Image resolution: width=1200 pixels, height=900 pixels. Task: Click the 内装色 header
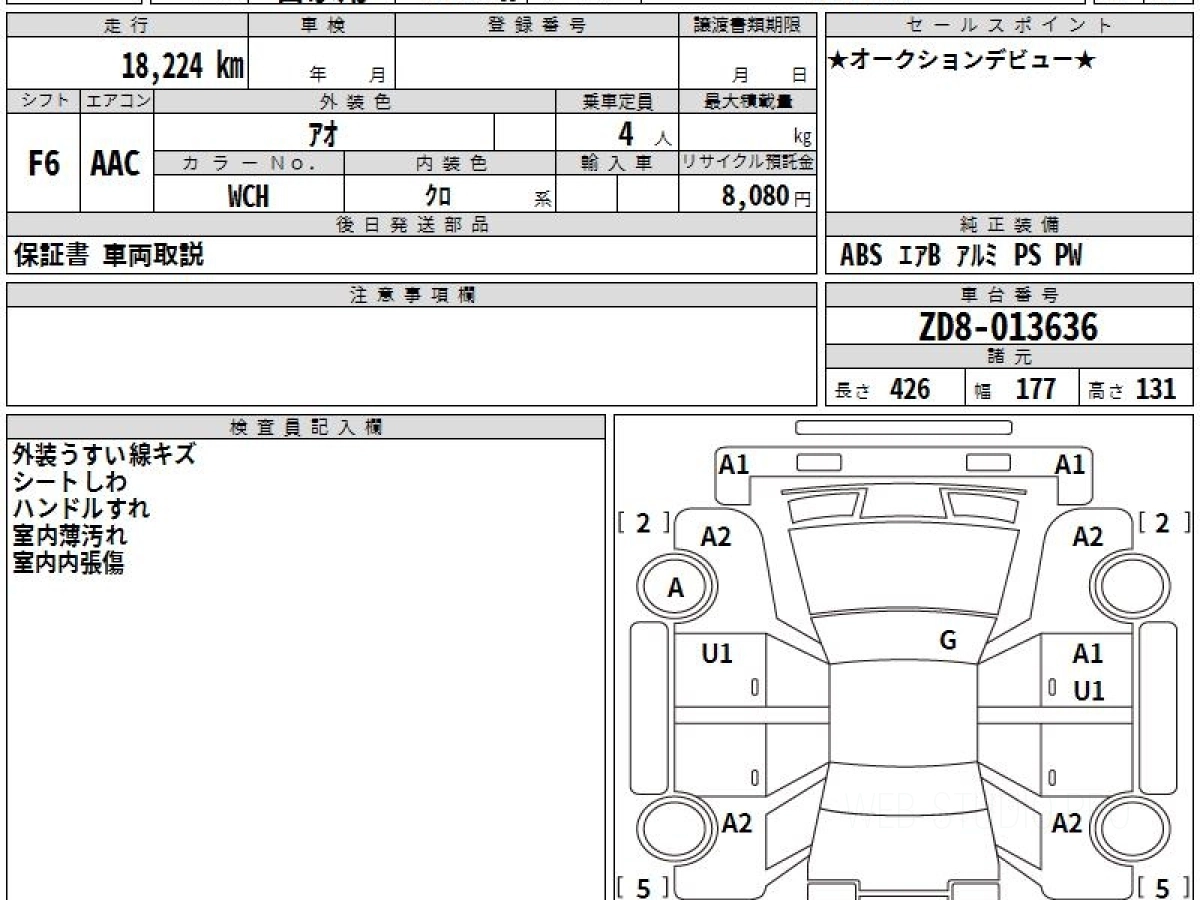coord(450,164)
